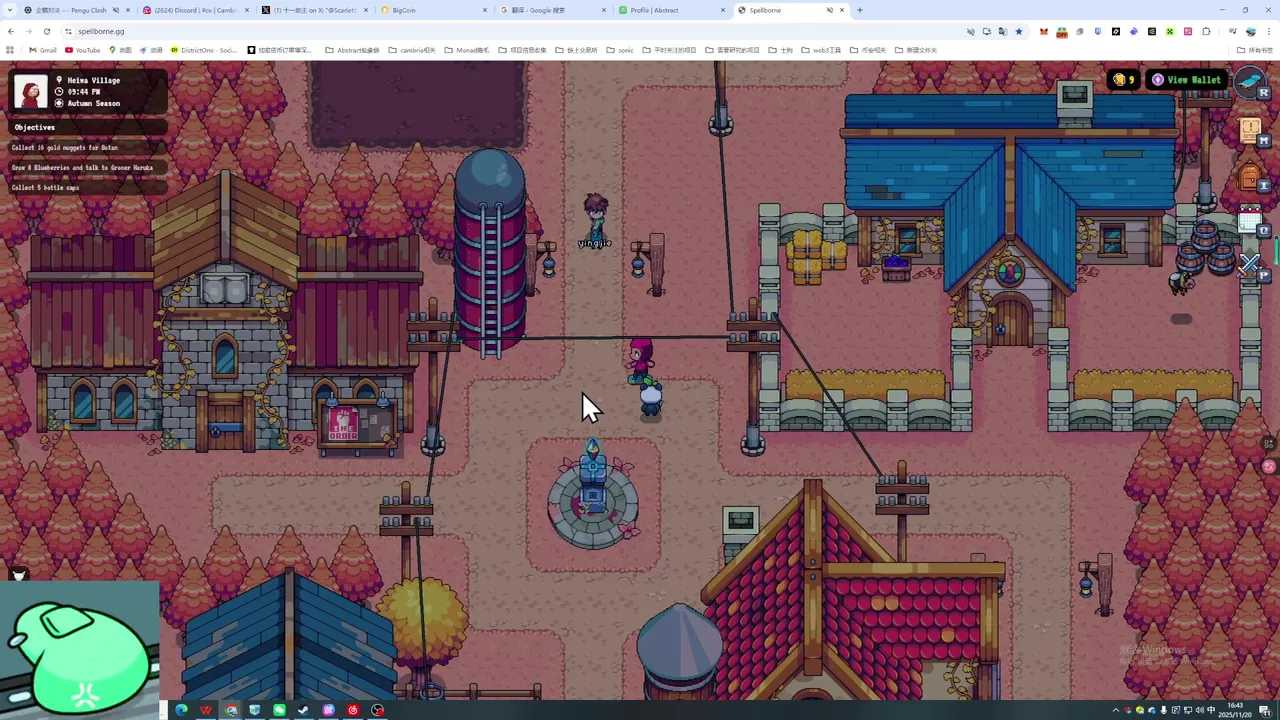
Task: Open the Chrome apps grid icon
Action: click(10, 50)
